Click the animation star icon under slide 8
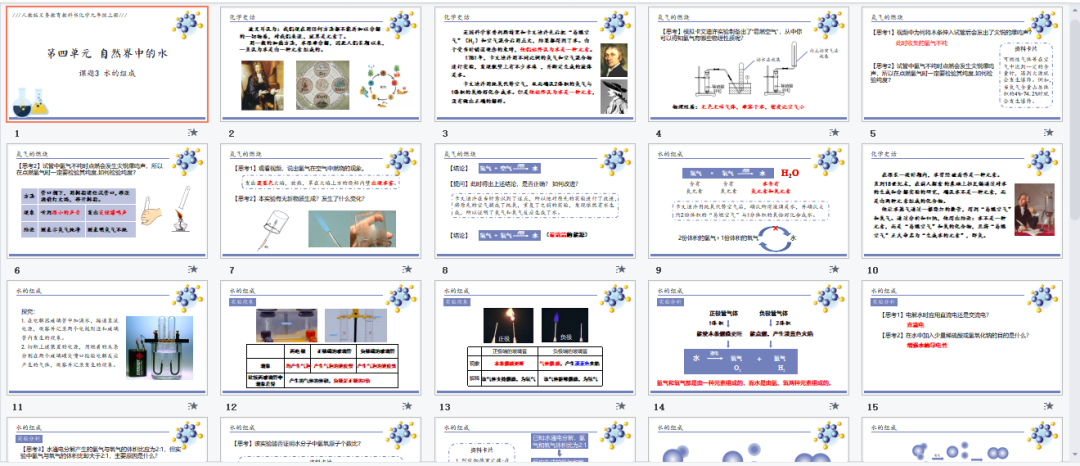 [622, 270]
